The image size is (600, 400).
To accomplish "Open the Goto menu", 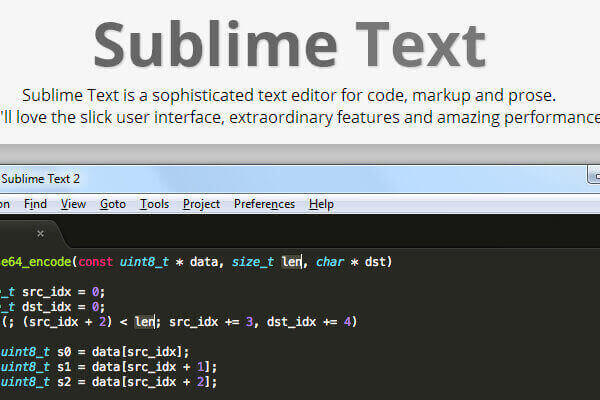I will point(113,204).
